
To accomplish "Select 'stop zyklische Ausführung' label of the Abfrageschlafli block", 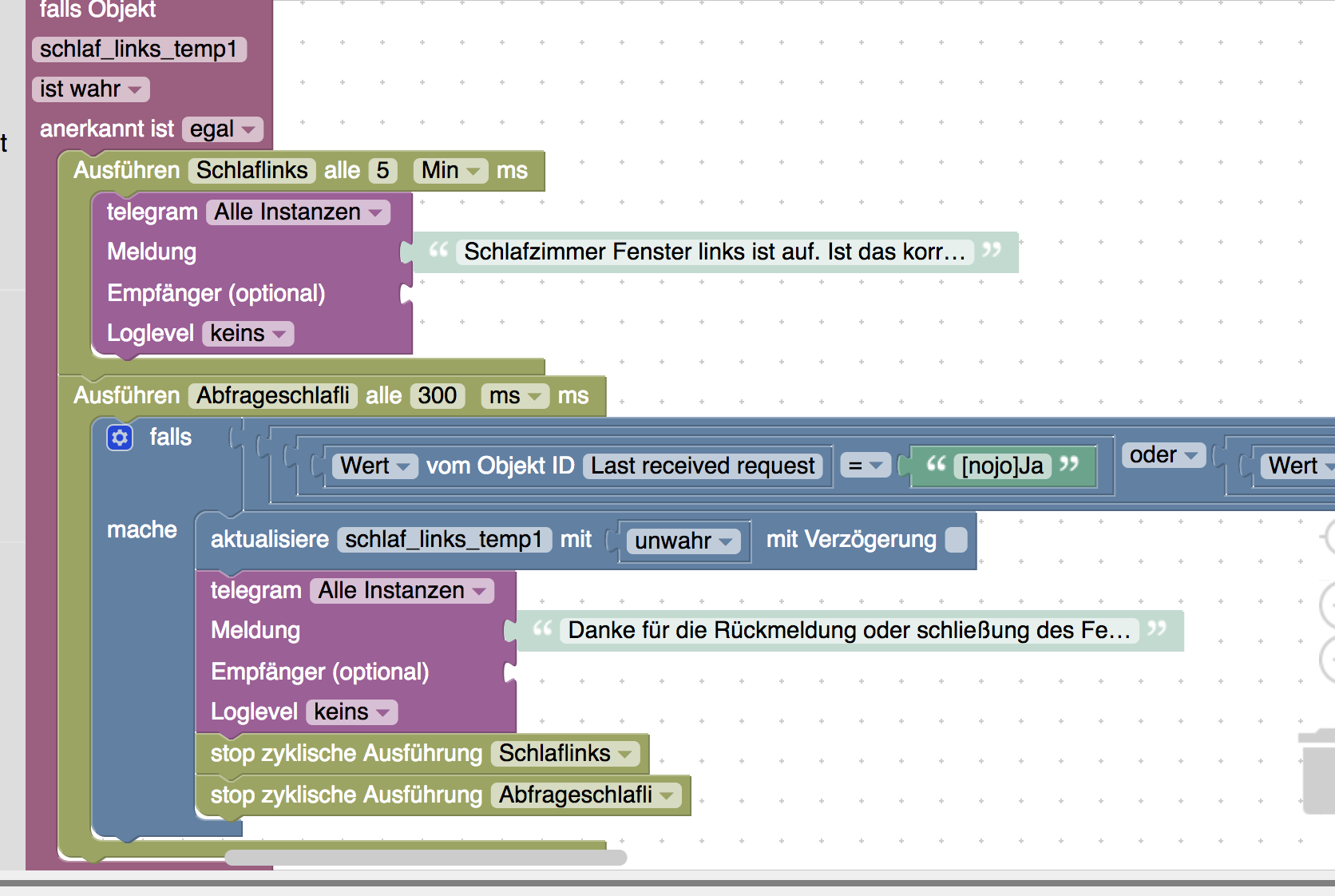I will point(346,795).
